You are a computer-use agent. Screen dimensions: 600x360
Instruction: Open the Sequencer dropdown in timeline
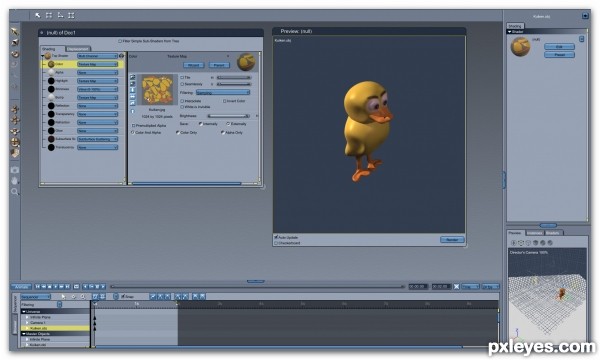[36, 297]
